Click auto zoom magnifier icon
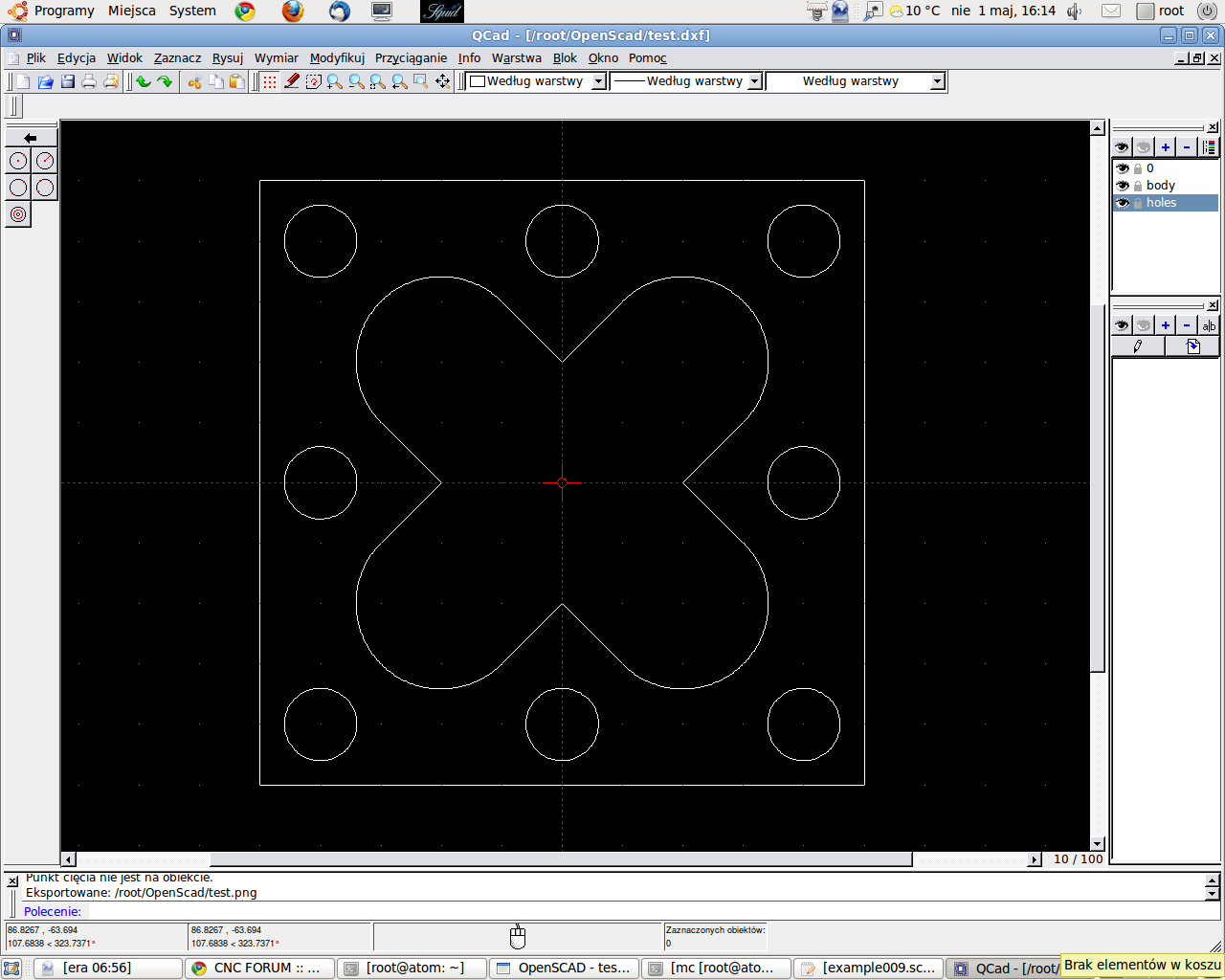Viewport: 1225px width, 980px height. coord(378,81)
